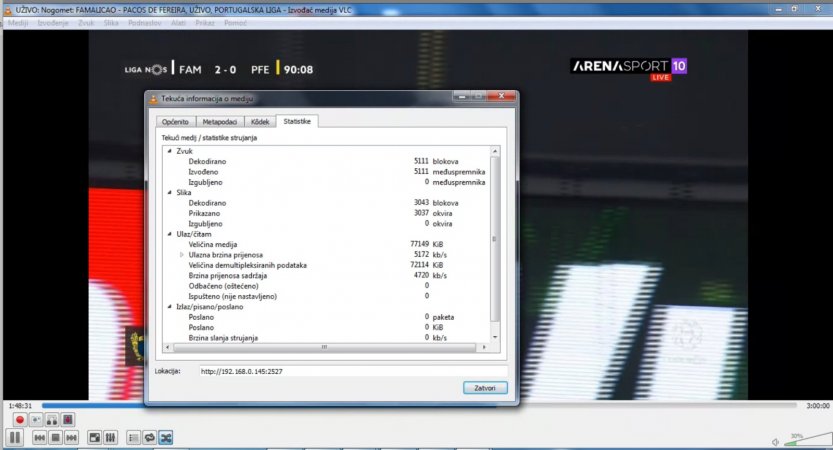Click the total time 3:00:00 label

point(817,405)
